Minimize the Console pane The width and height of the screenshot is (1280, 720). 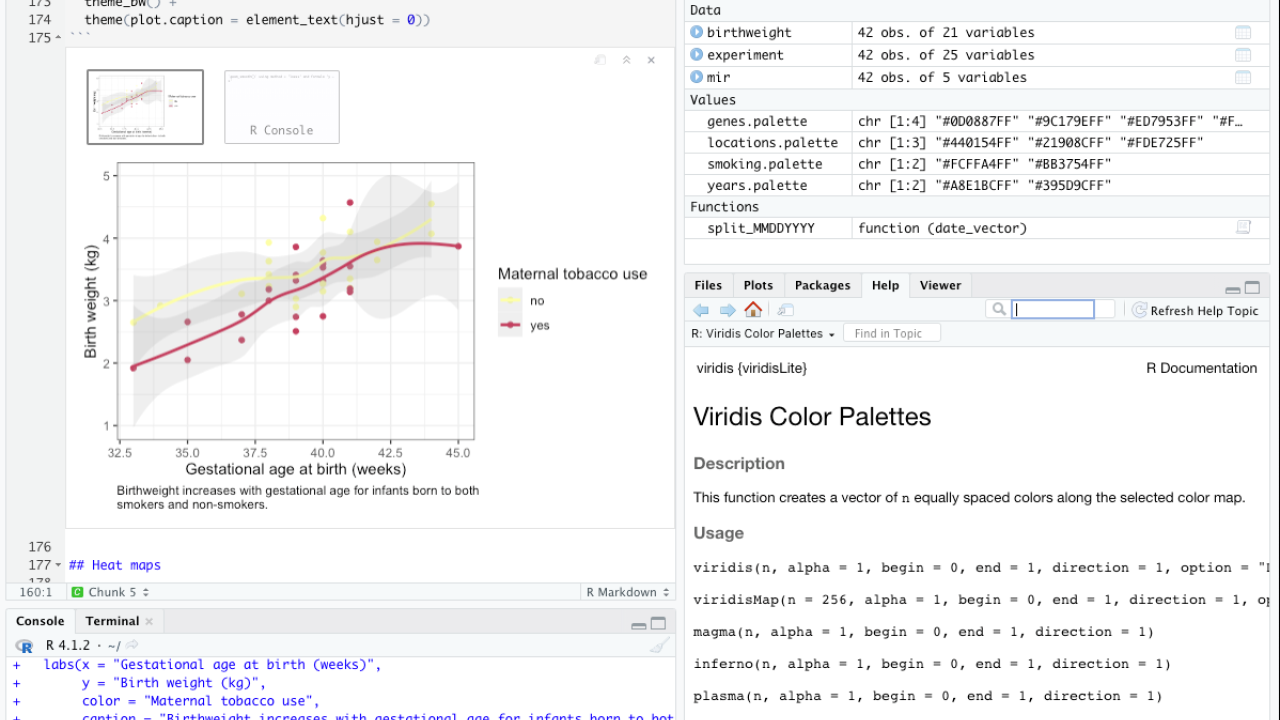[x=639, y=625]
